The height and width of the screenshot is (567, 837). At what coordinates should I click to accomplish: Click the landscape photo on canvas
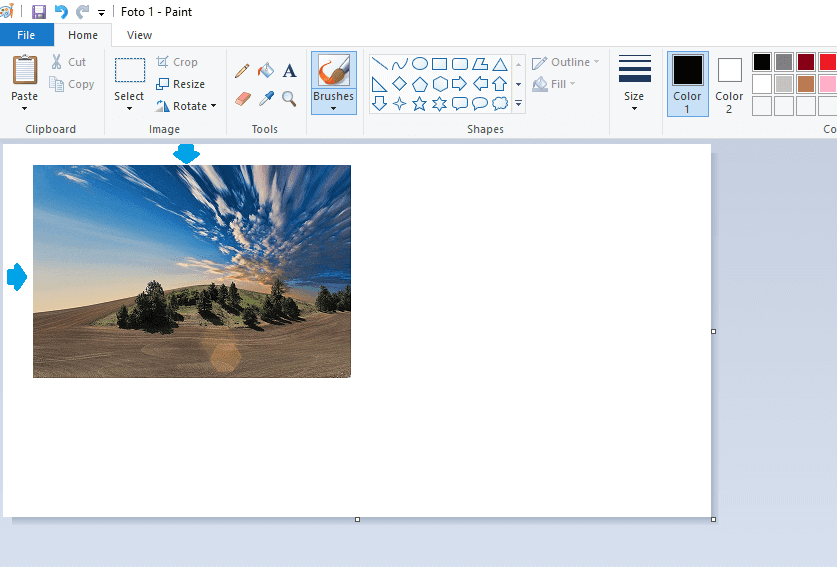pos(192,271)
